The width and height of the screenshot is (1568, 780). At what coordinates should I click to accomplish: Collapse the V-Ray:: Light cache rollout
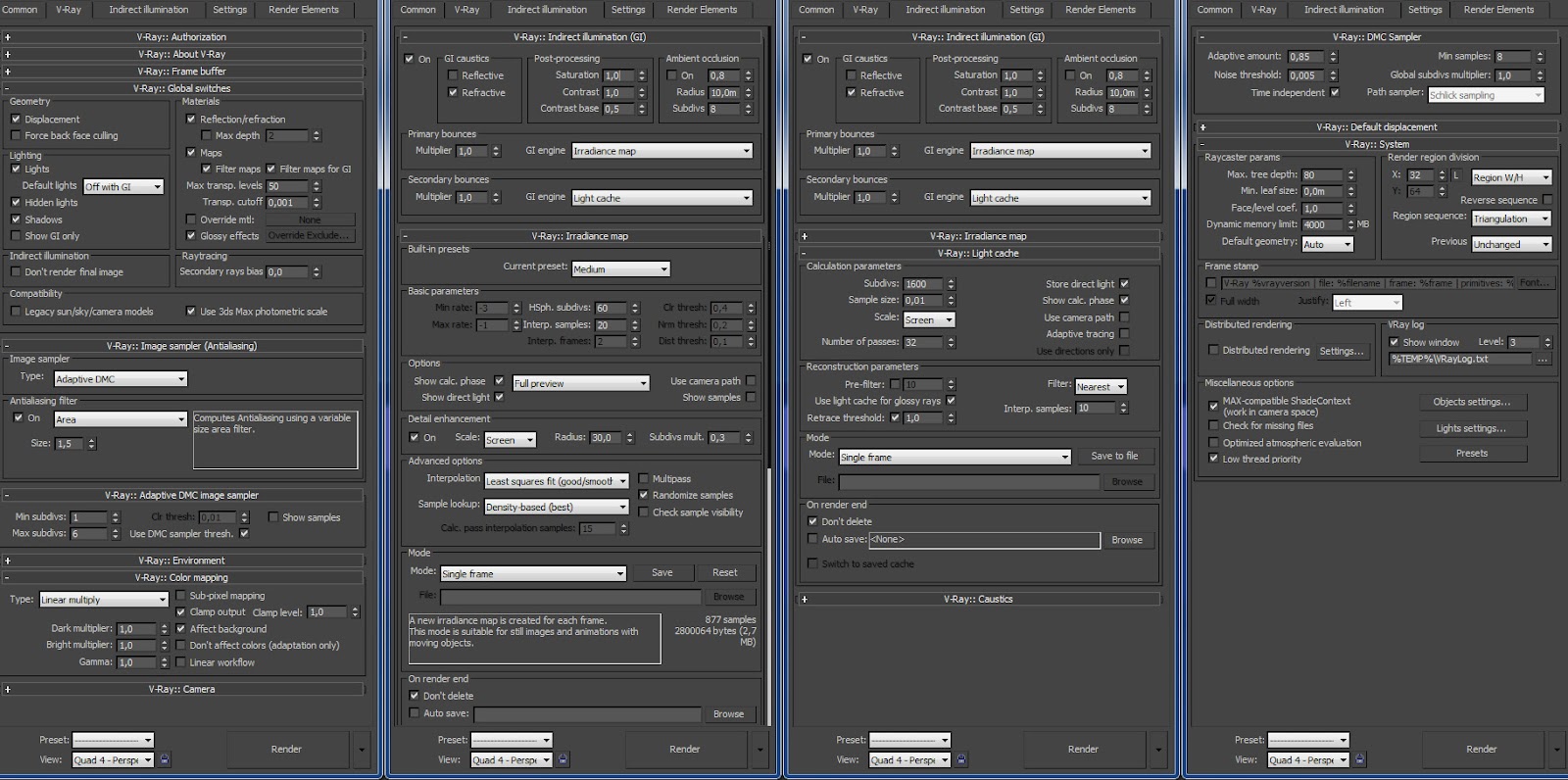coord(979,253)
